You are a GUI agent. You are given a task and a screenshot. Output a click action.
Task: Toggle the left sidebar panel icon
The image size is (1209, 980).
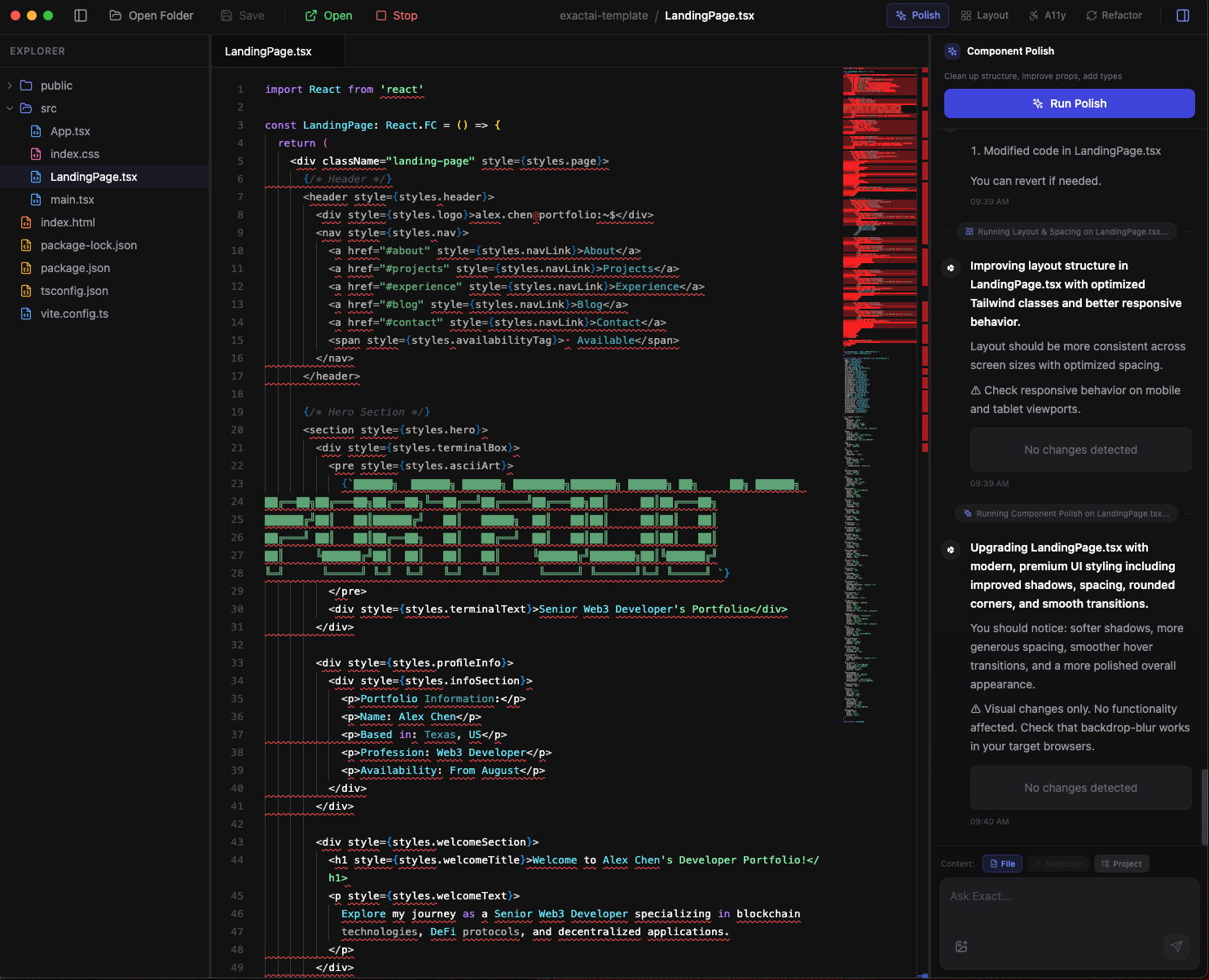(x=81, y=15)
